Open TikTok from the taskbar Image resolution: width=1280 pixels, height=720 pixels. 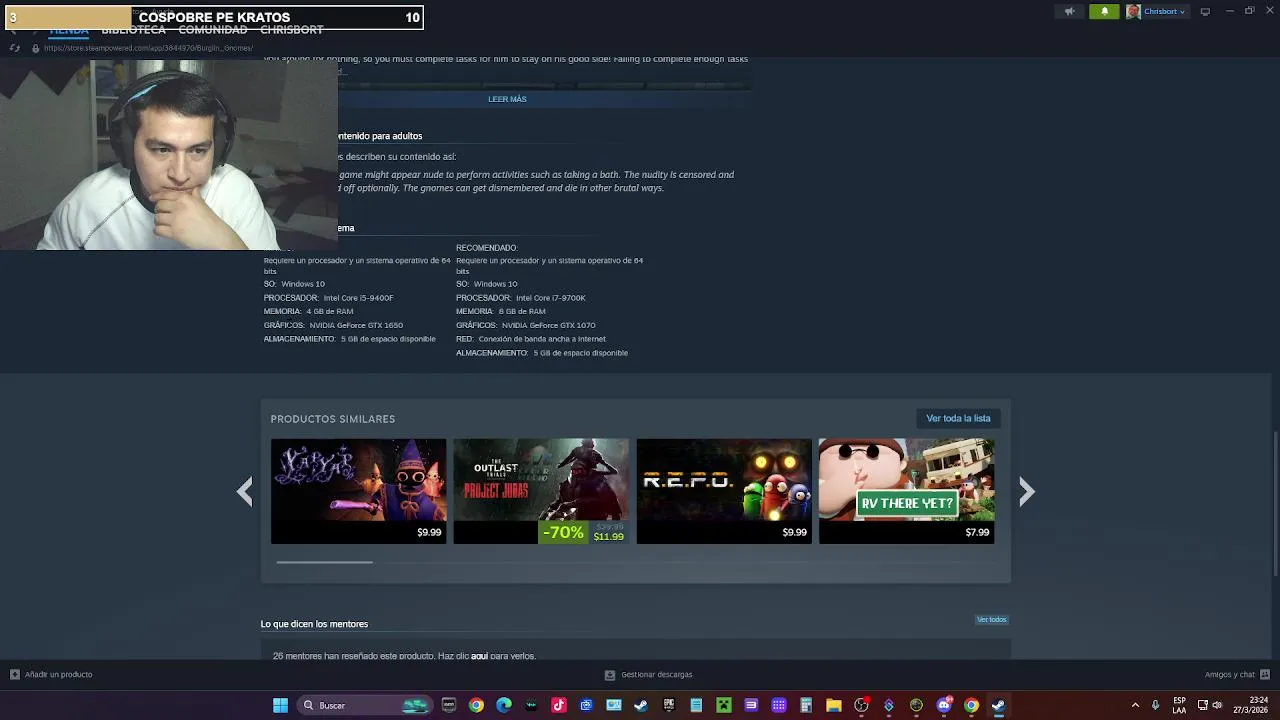(x=559, y=705)
